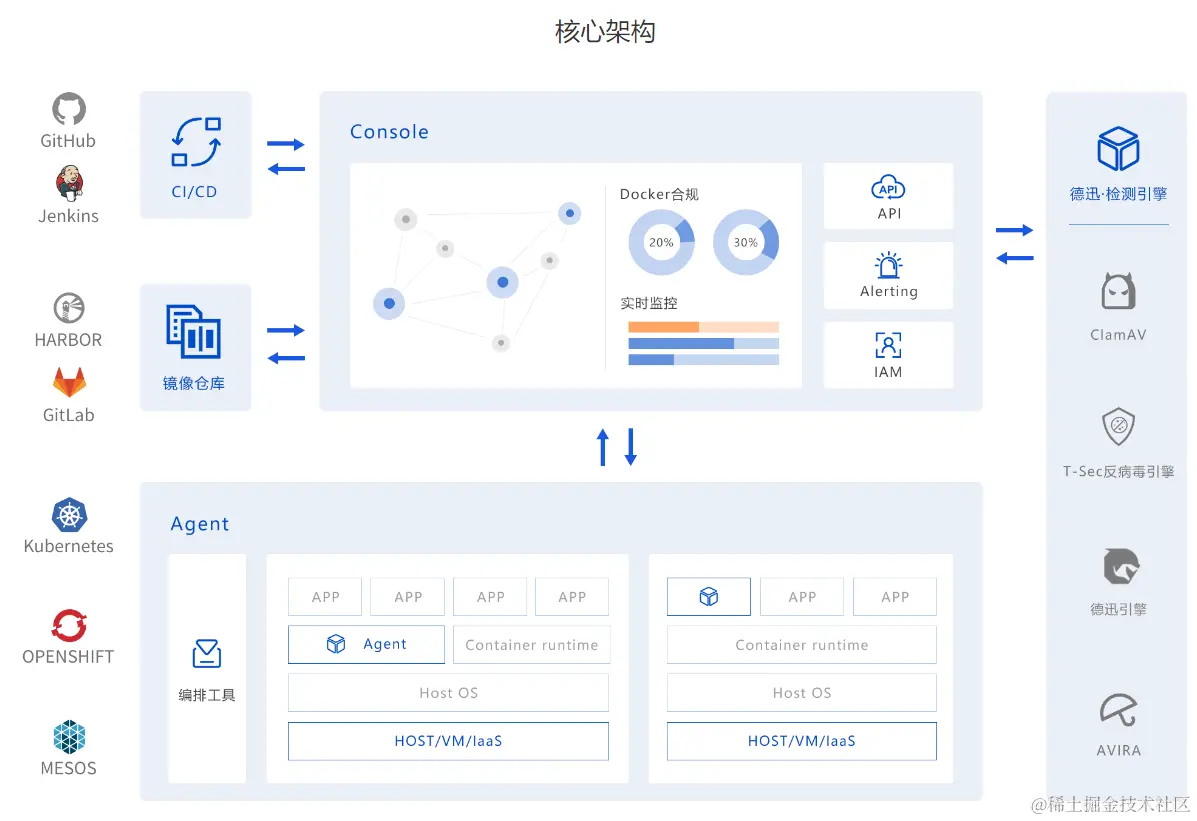Click the Alerting siren icon
This screenshot has height=821, width=1197.
point(888,265)
